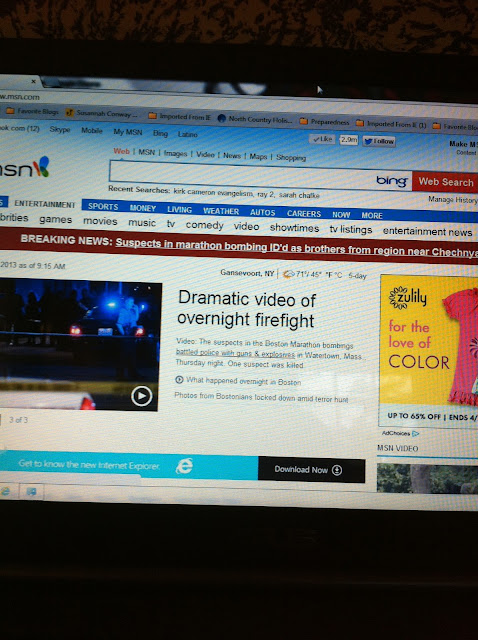
Task: Open the CAREERS nav tab
Action: coord(304,214)
